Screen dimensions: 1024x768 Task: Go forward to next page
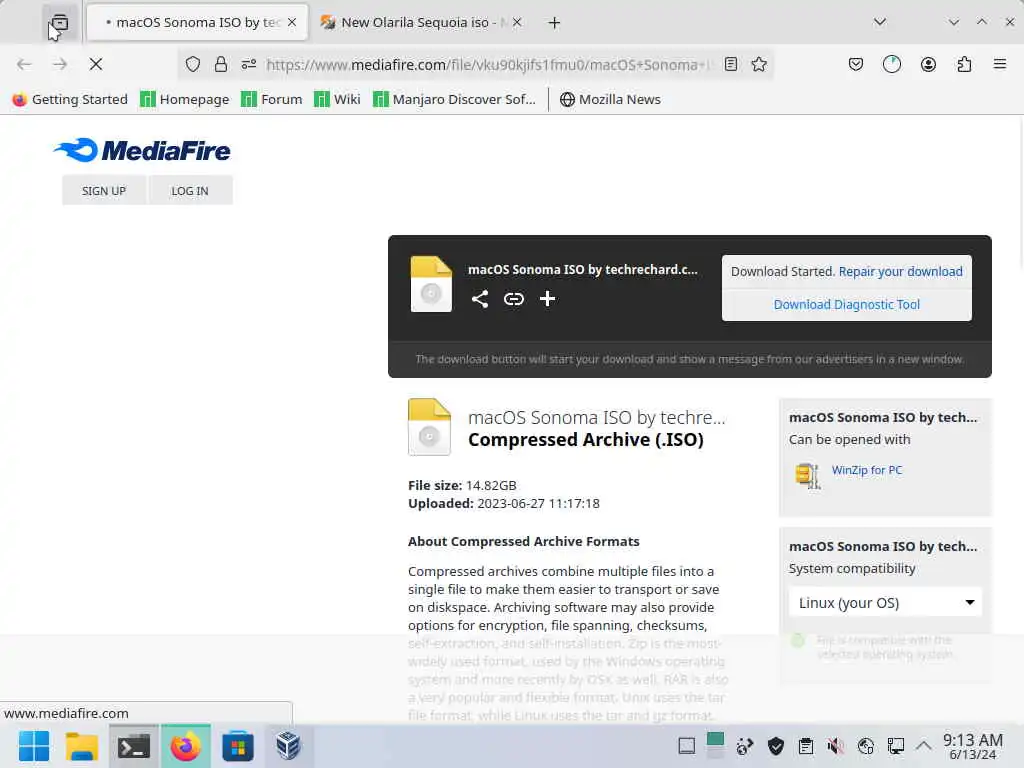(60, 64)
